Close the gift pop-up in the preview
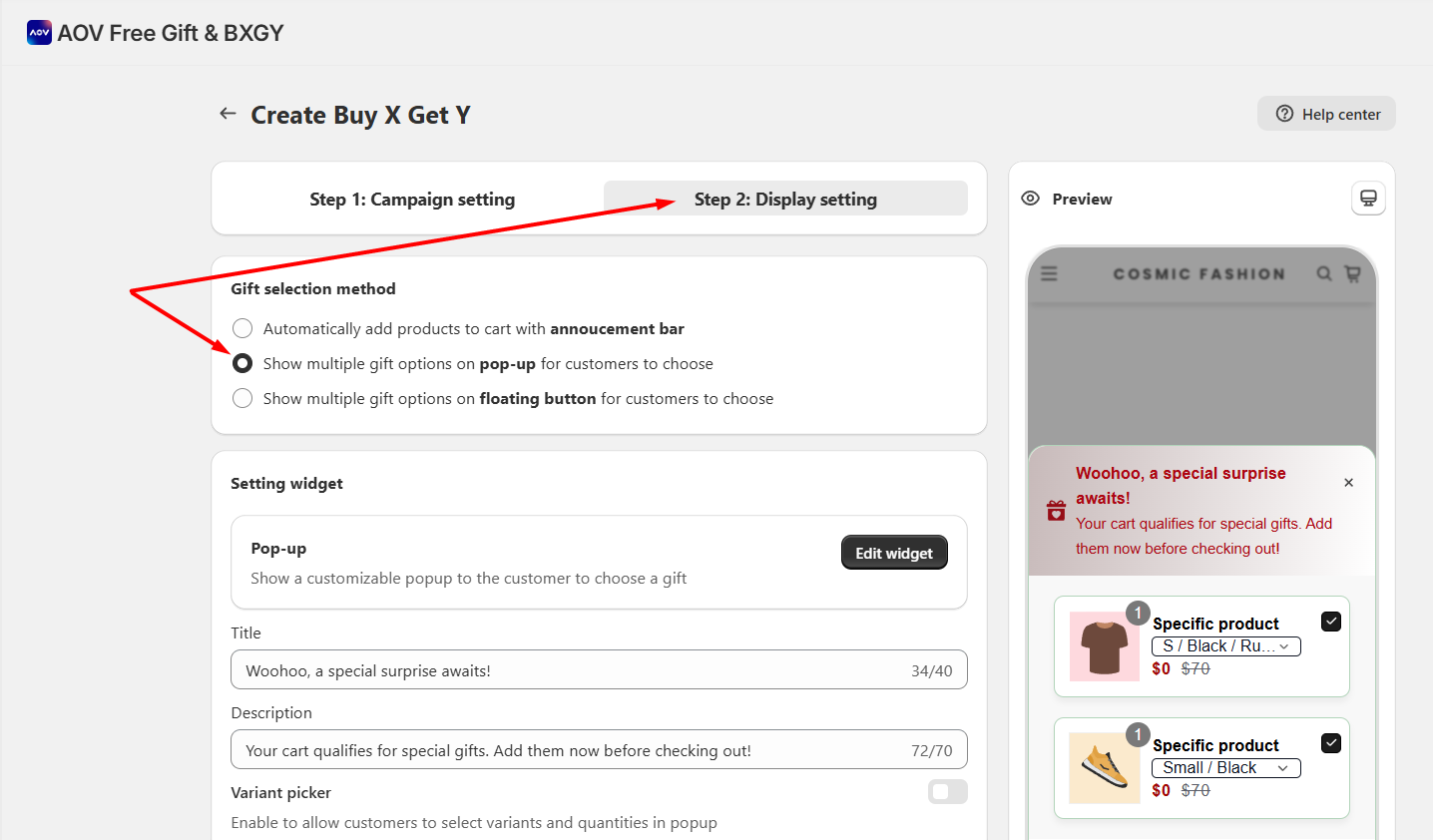 pos(1348,483)
